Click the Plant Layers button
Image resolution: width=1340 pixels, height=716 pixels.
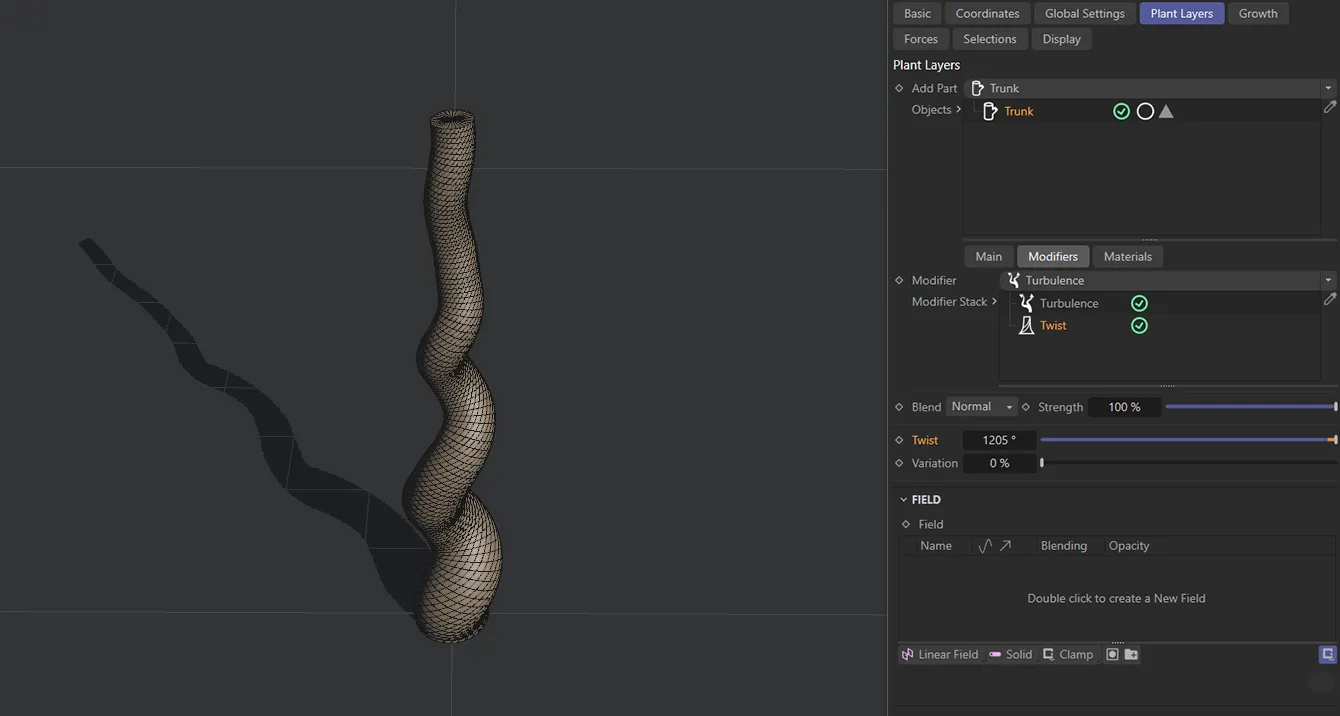pos(1181,13)
